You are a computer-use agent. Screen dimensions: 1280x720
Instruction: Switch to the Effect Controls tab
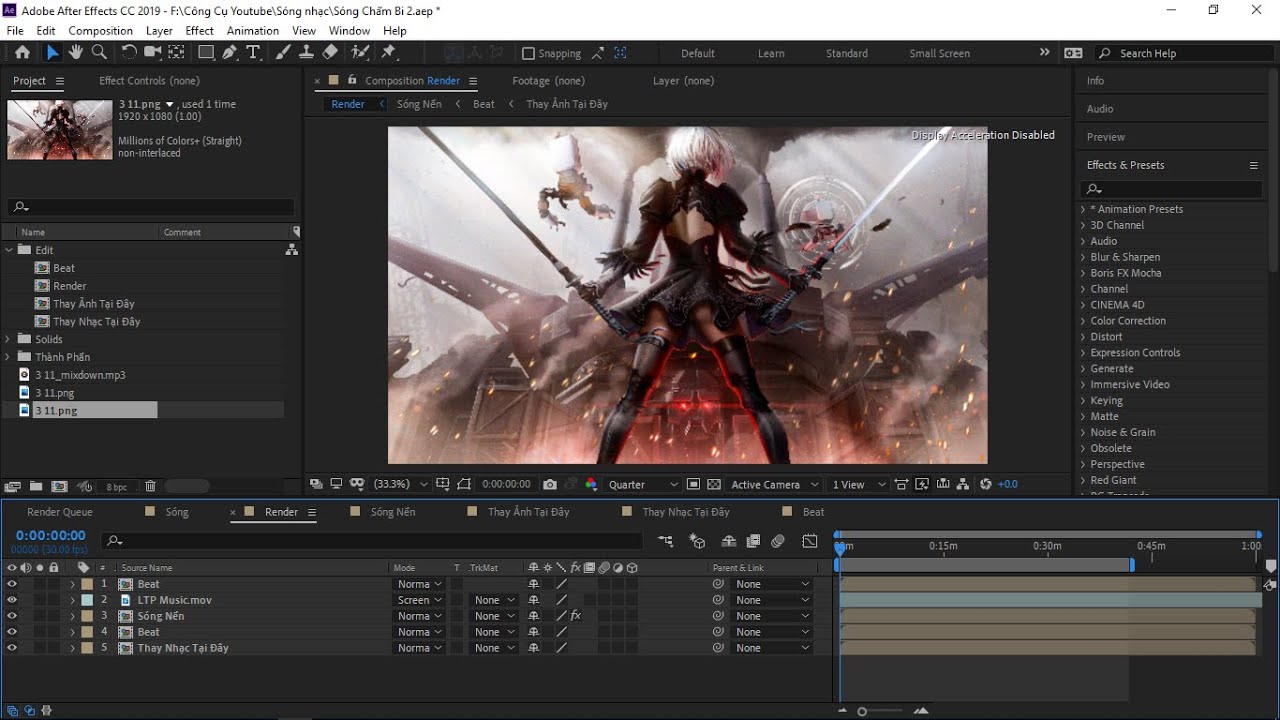click(149, 81)
